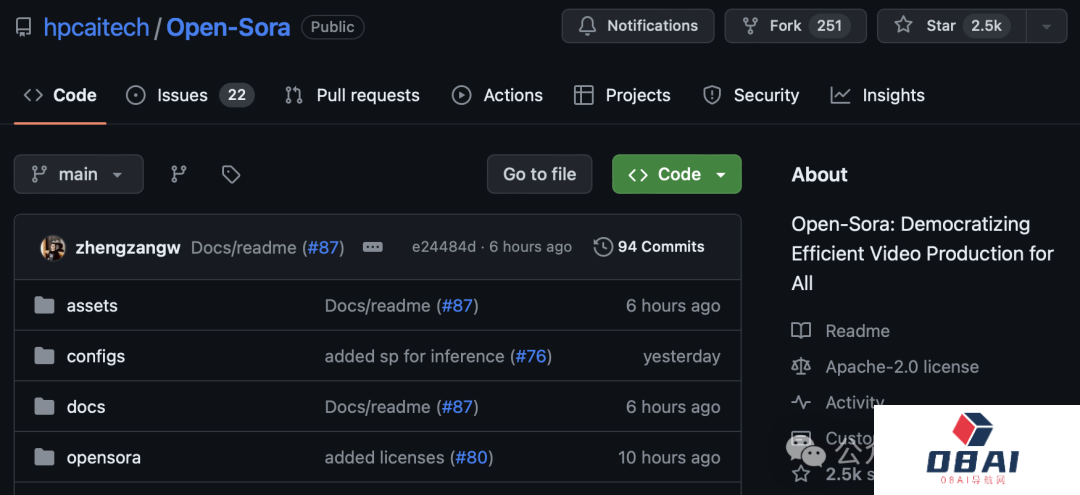The image size is (1080, 495).
Task: Open commit hash e24484d
Action: pyautogui.click(x=444, y=247)
